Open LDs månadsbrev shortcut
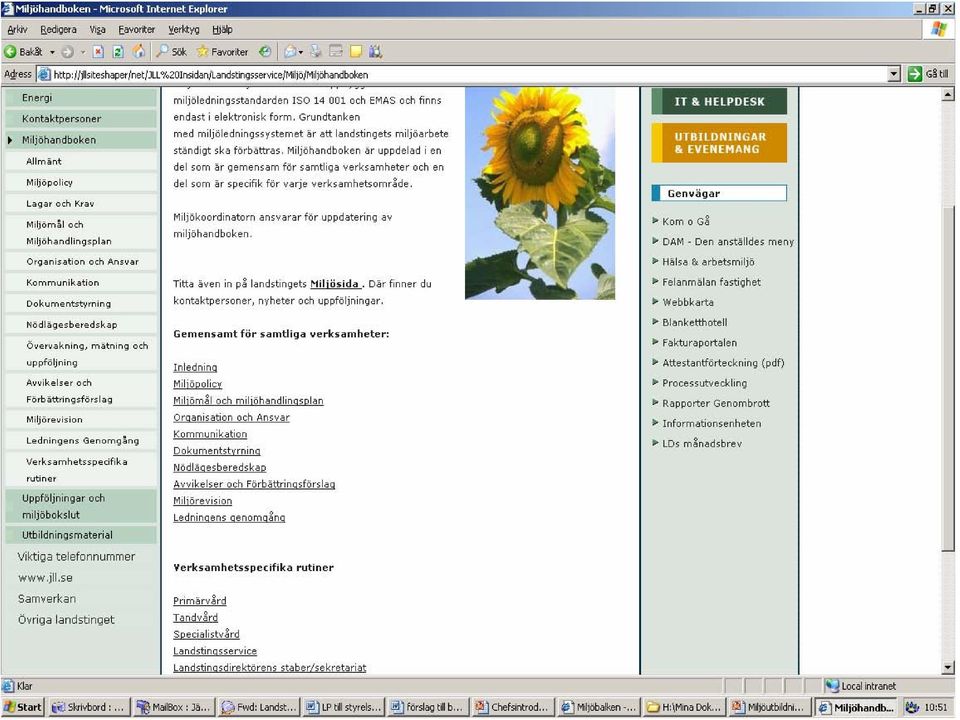 point(702,444)
